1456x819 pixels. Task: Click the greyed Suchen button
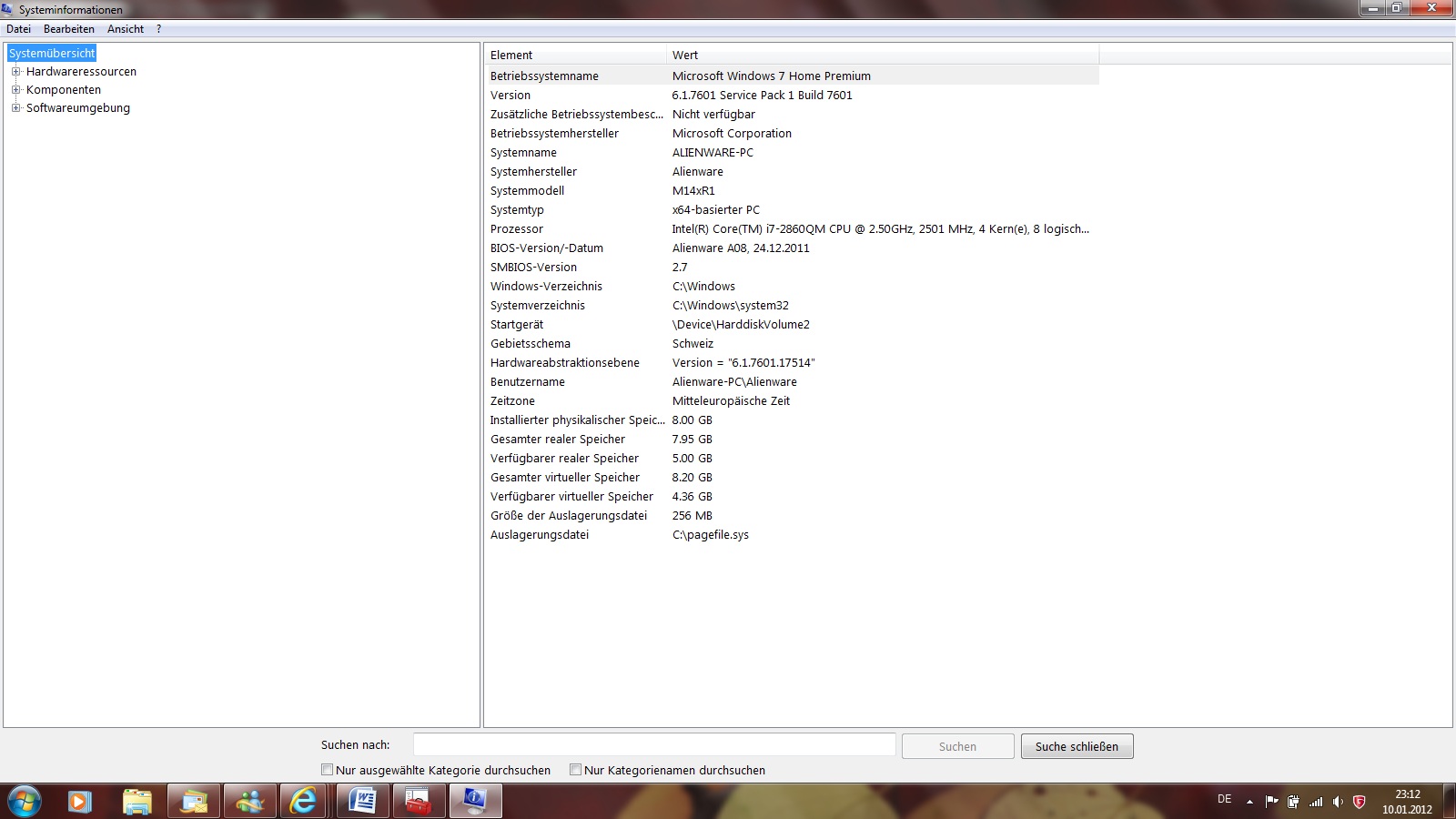(957, 746)
